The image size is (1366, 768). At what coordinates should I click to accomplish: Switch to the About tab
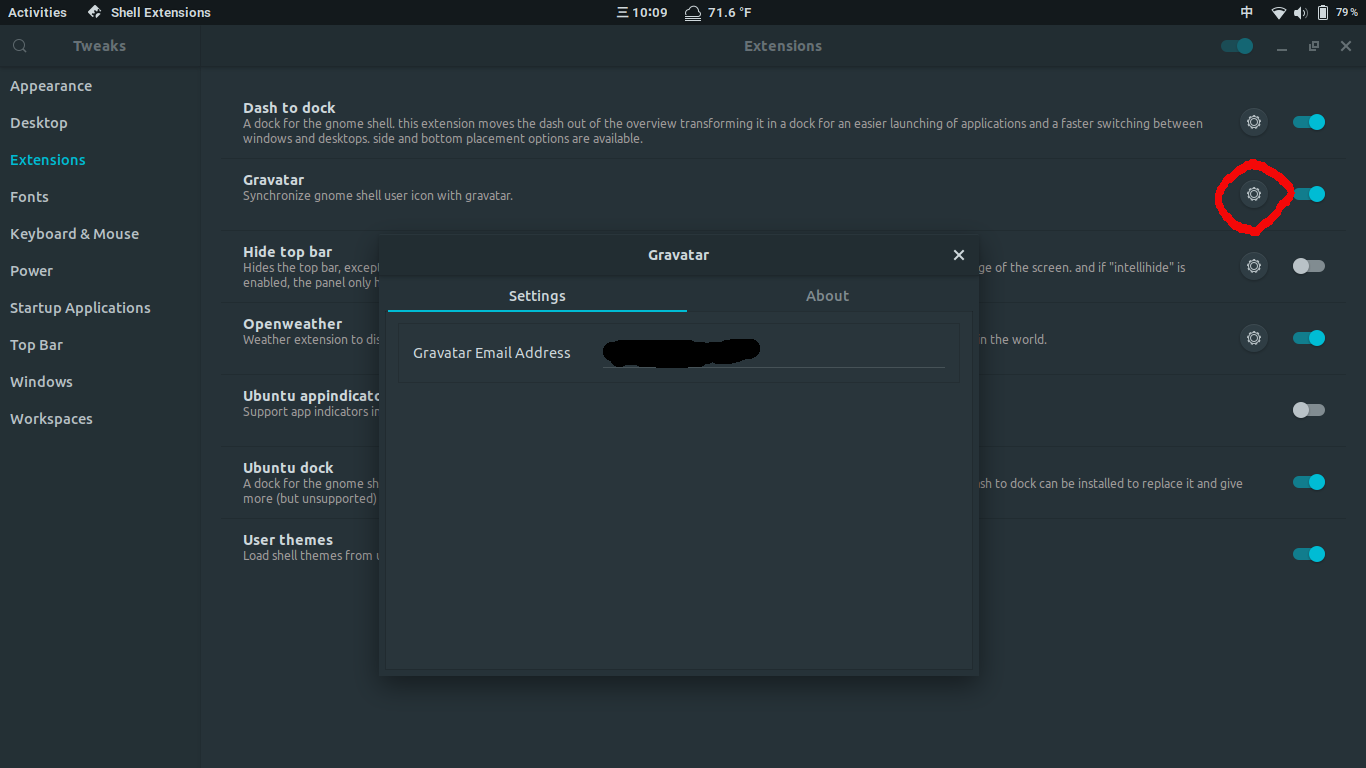click(x=827, y=296)
